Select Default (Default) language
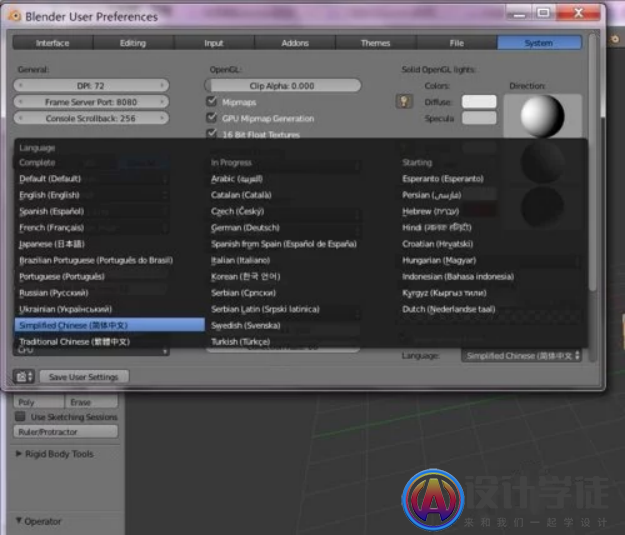This screenshot has width=625, height=535. (110, 179)
